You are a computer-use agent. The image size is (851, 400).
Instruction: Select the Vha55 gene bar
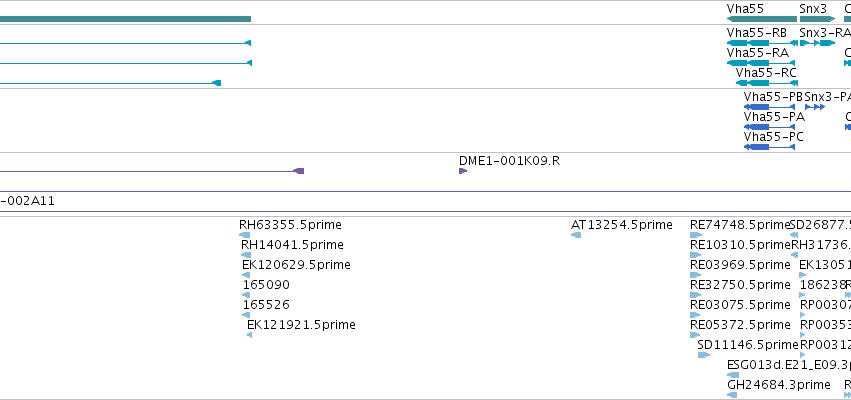[x=761, y=19]
